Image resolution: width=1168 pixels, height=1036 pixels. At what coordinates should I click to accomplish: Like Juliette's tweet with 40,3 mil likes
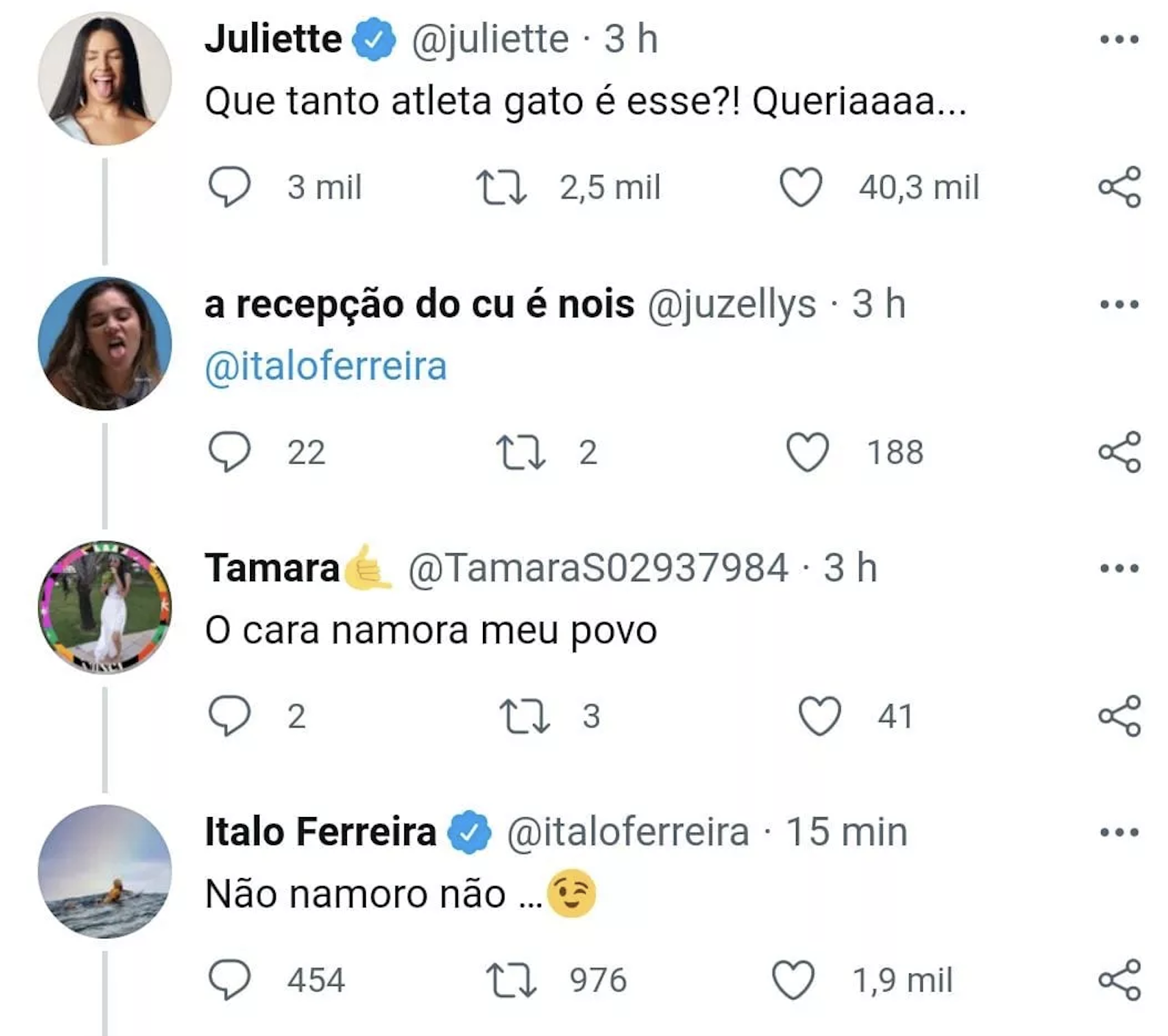tap(800, 187)
